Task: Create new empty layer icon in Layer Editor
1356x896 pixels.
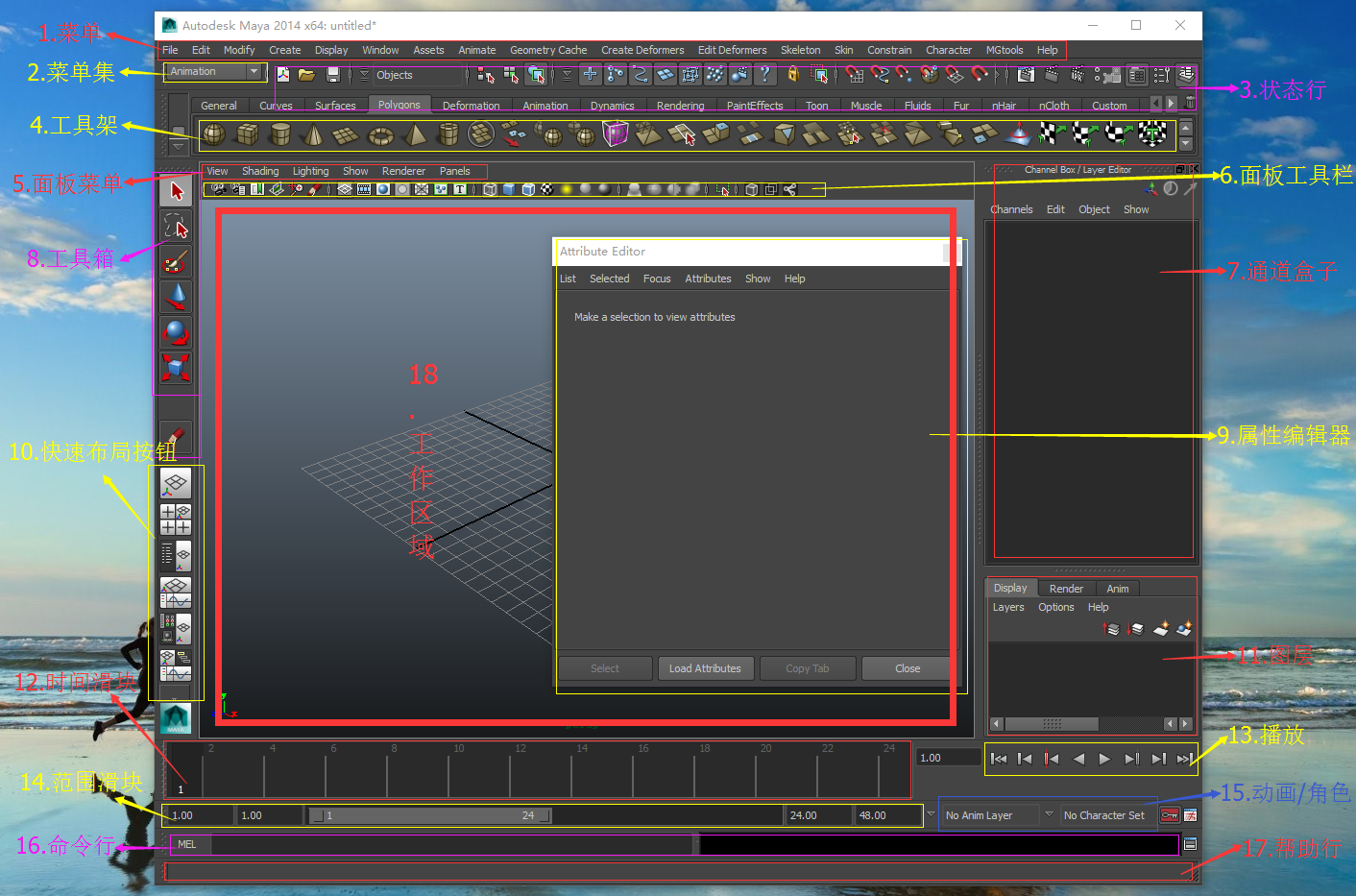Action: (x=1161, y=629)
